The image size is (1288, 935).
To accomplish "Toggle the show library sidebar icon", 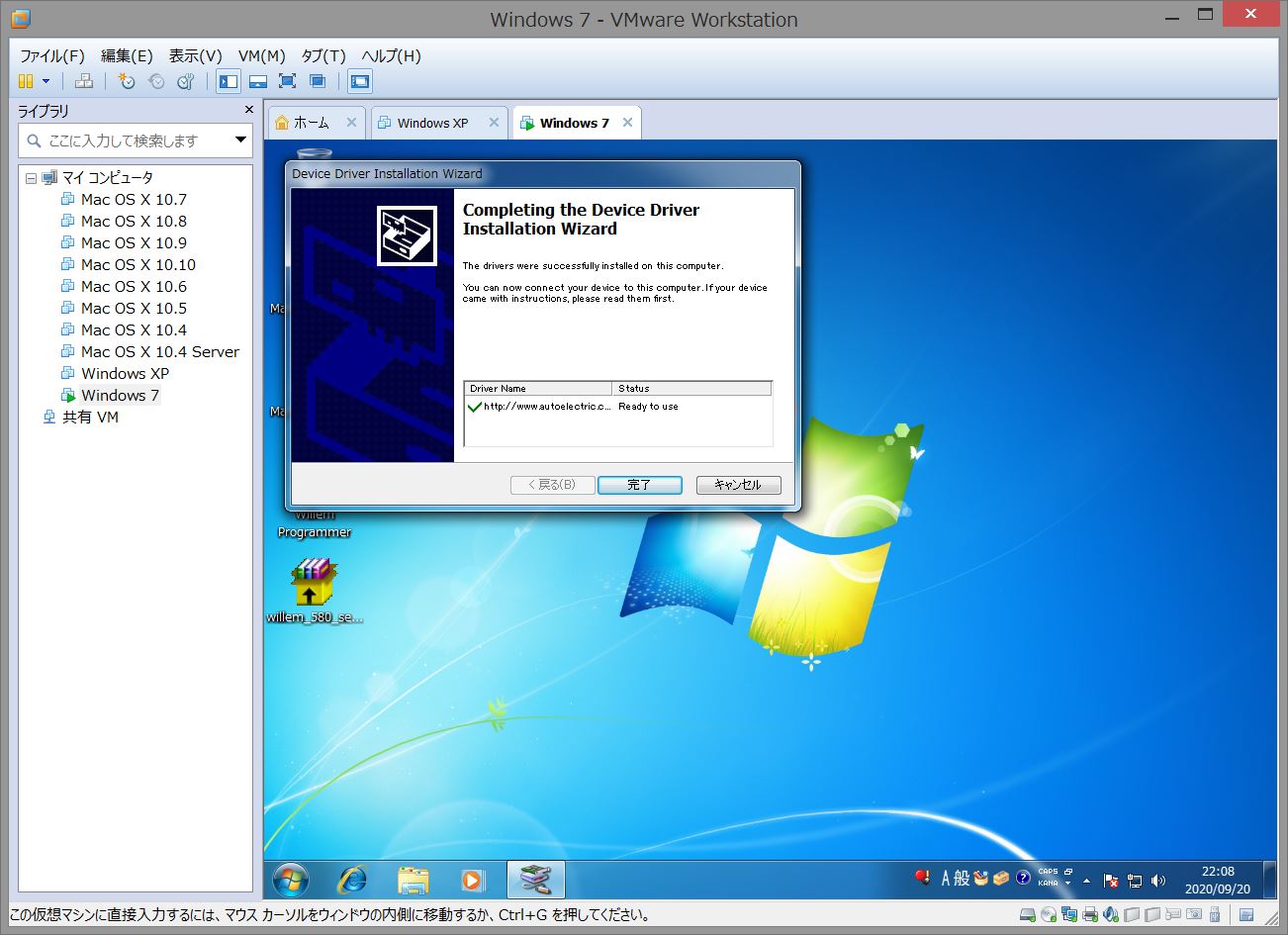I will [x=229, y=81].
